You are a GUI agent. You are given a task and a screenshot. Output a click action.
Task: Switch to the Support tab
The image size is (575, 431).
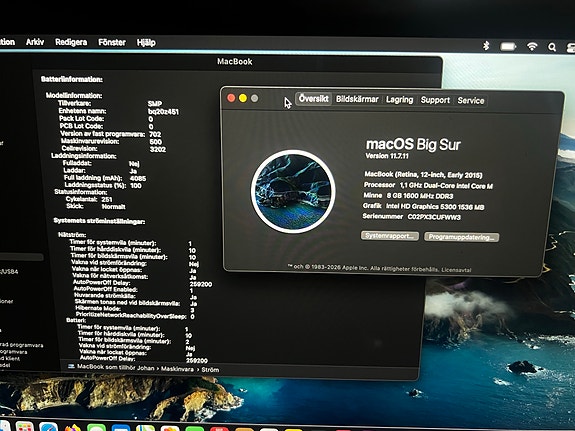click(x=435, y=100)
